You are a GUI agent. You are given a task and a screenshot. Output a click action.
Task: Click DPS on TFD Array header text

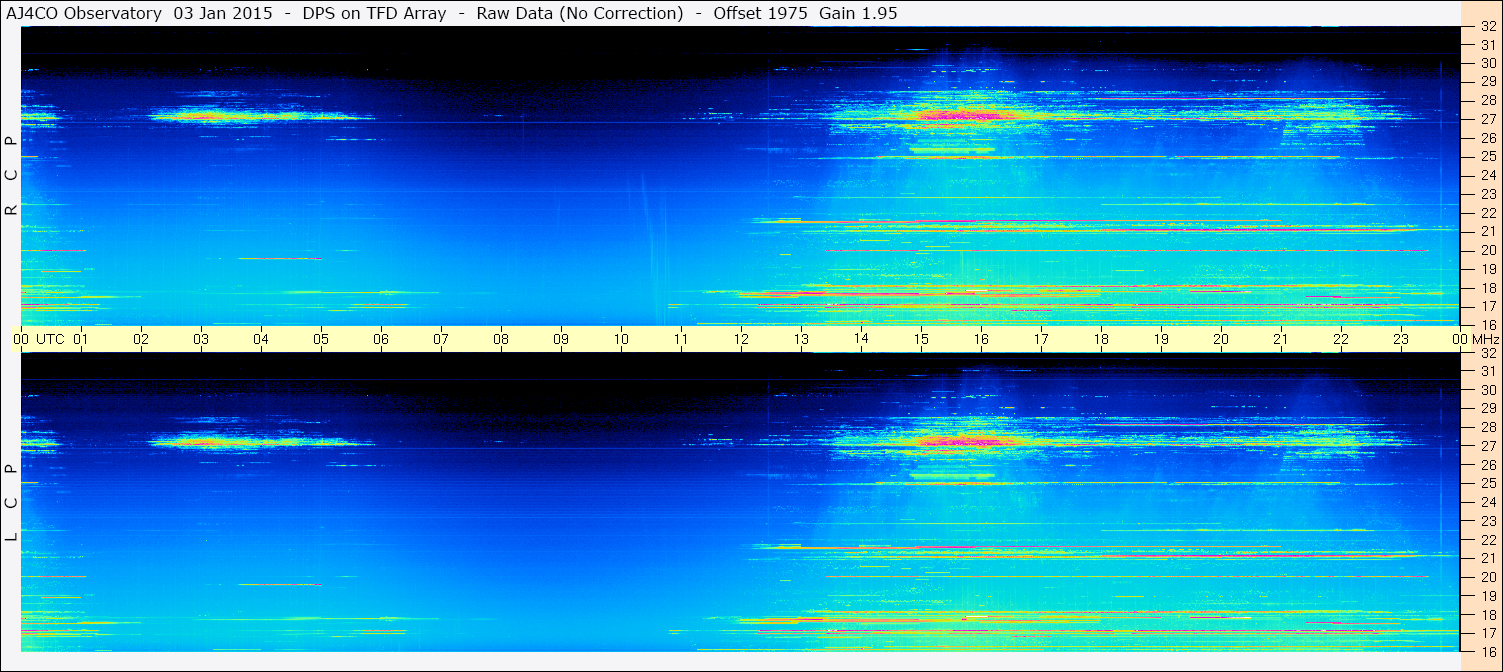click(x=375, y=13)
